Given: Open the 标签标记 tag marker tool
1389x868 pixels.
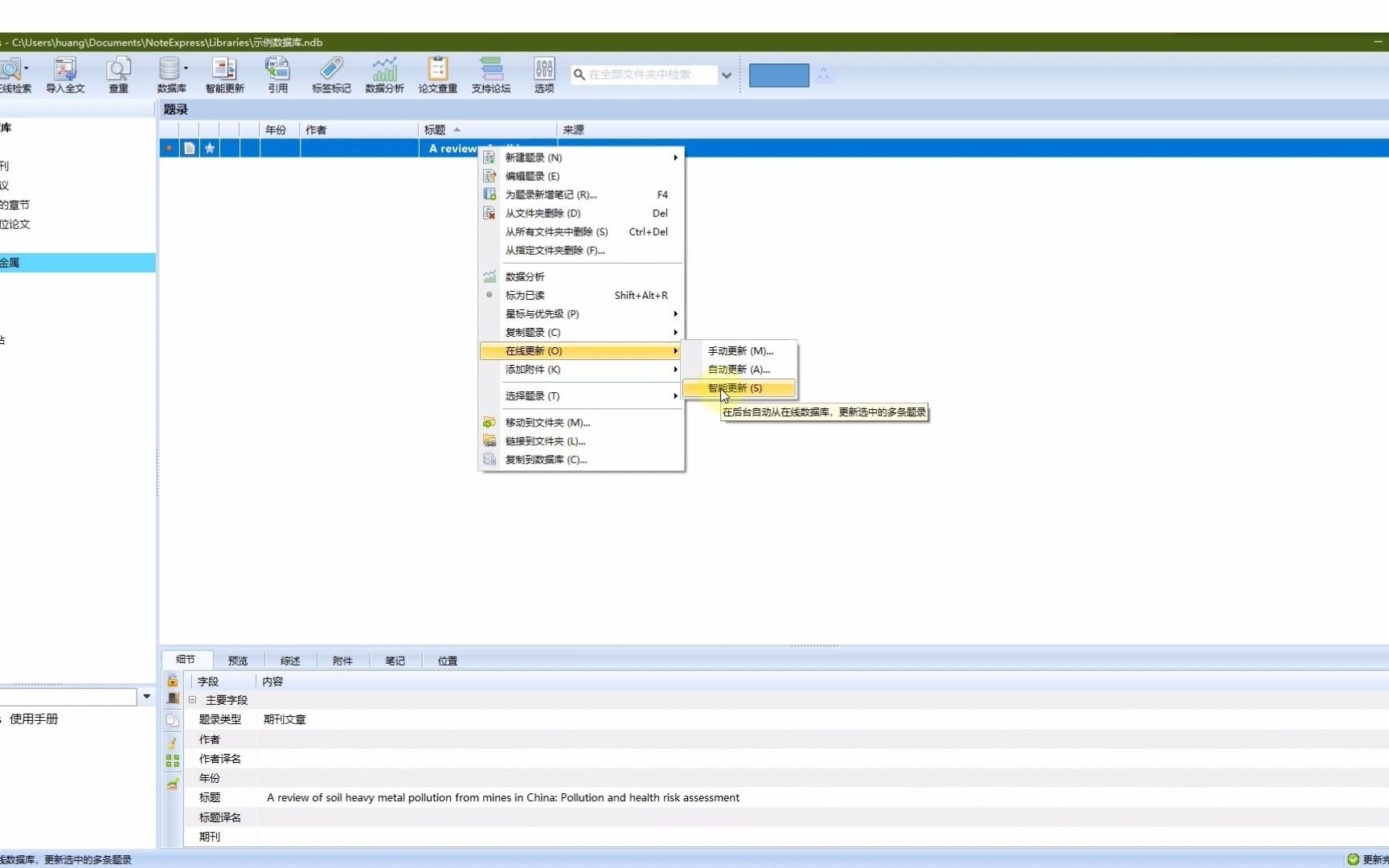Looking at the screenshot, I should click(x=331, y=75).
